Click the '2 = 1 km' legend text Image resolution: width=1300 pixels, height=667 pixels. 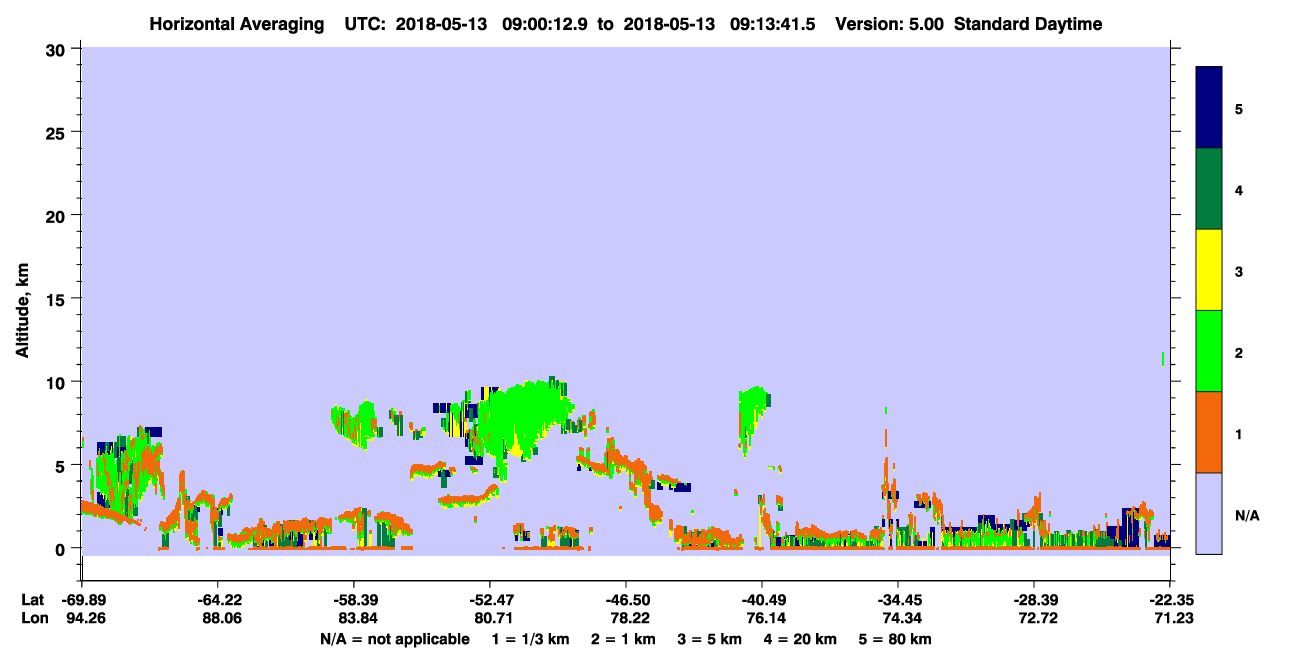coord(625,639)
